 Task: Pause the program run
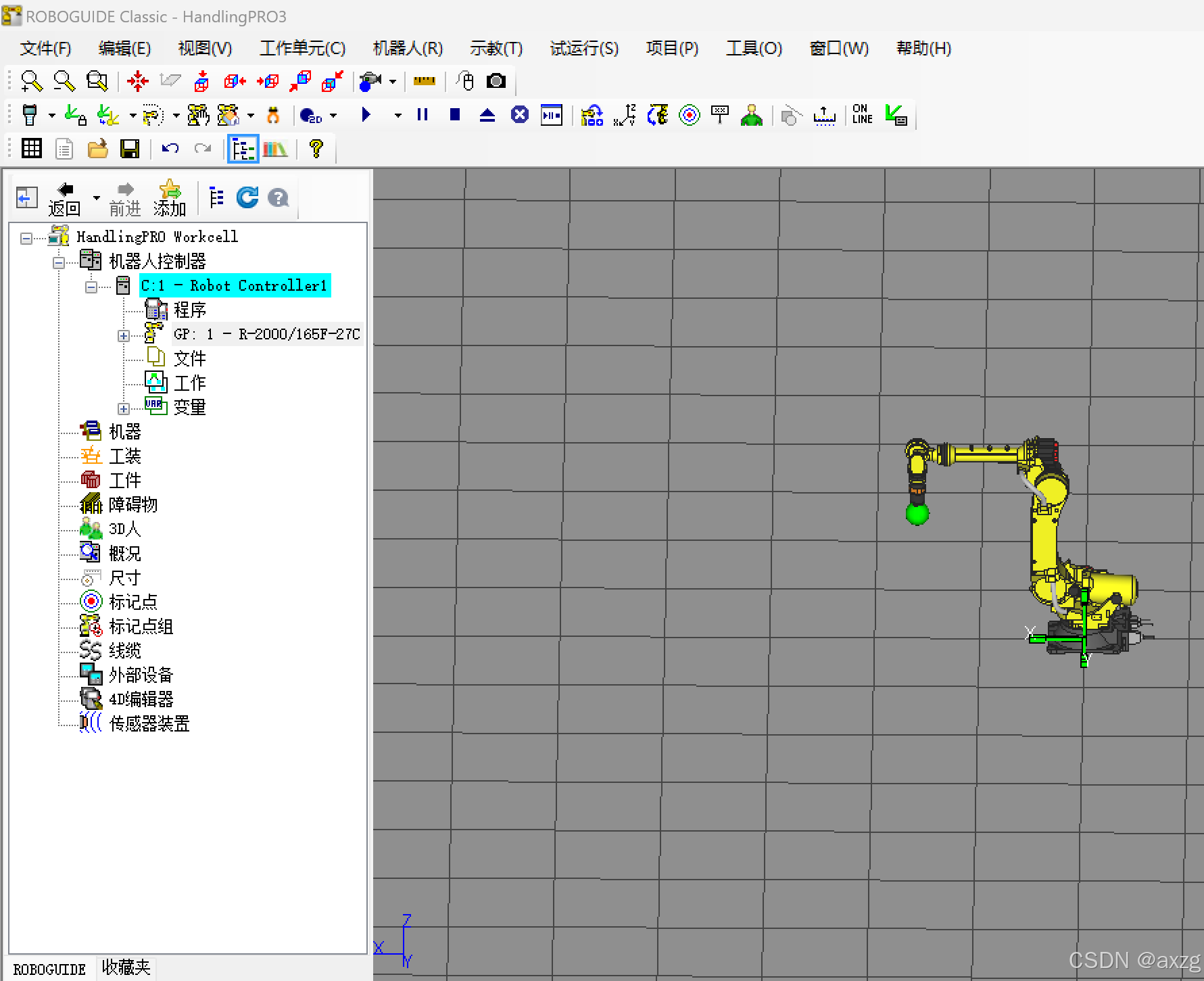[423, 115]
